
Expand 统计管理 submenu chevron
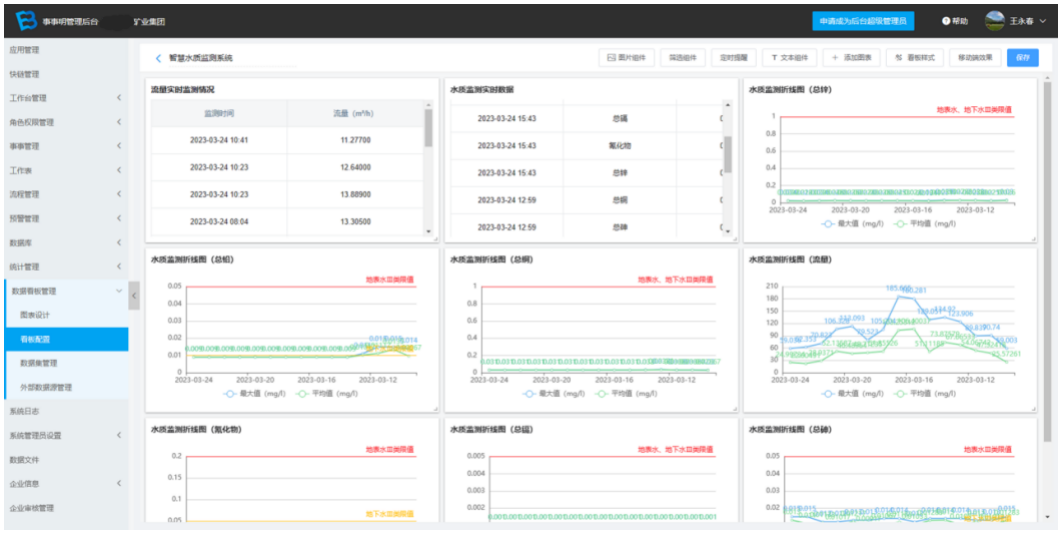[119, 267]
